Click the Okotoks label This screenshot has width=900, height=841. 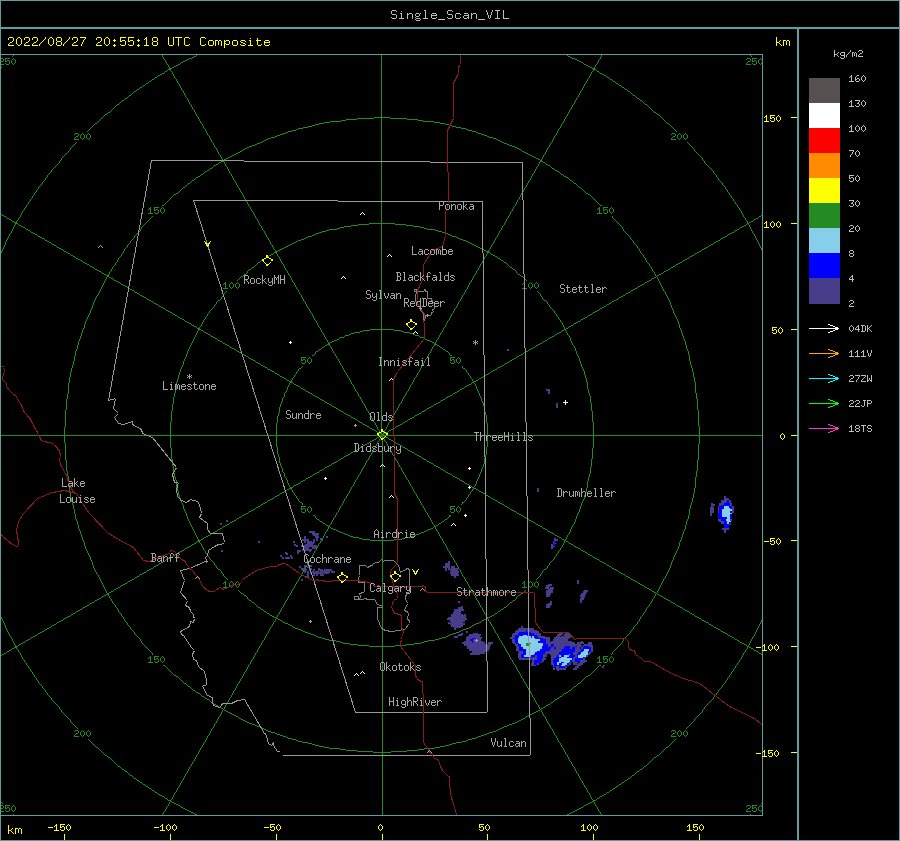pos(400,667)
